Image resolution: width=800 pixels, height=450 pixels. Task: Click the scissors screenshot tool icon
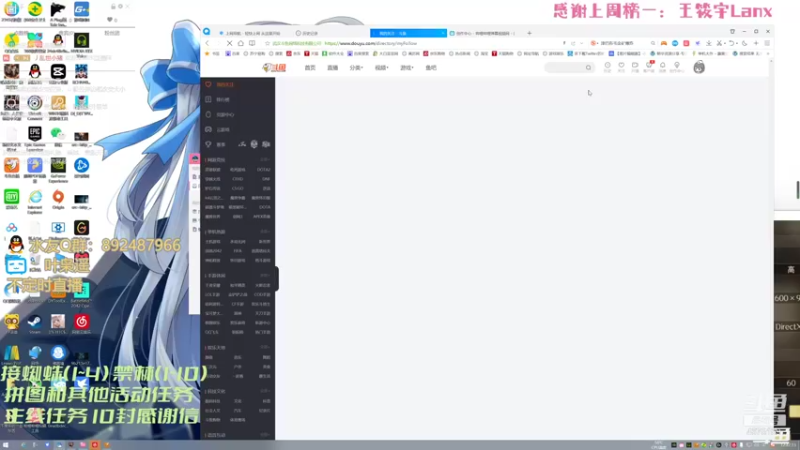(x=719, y=43)
